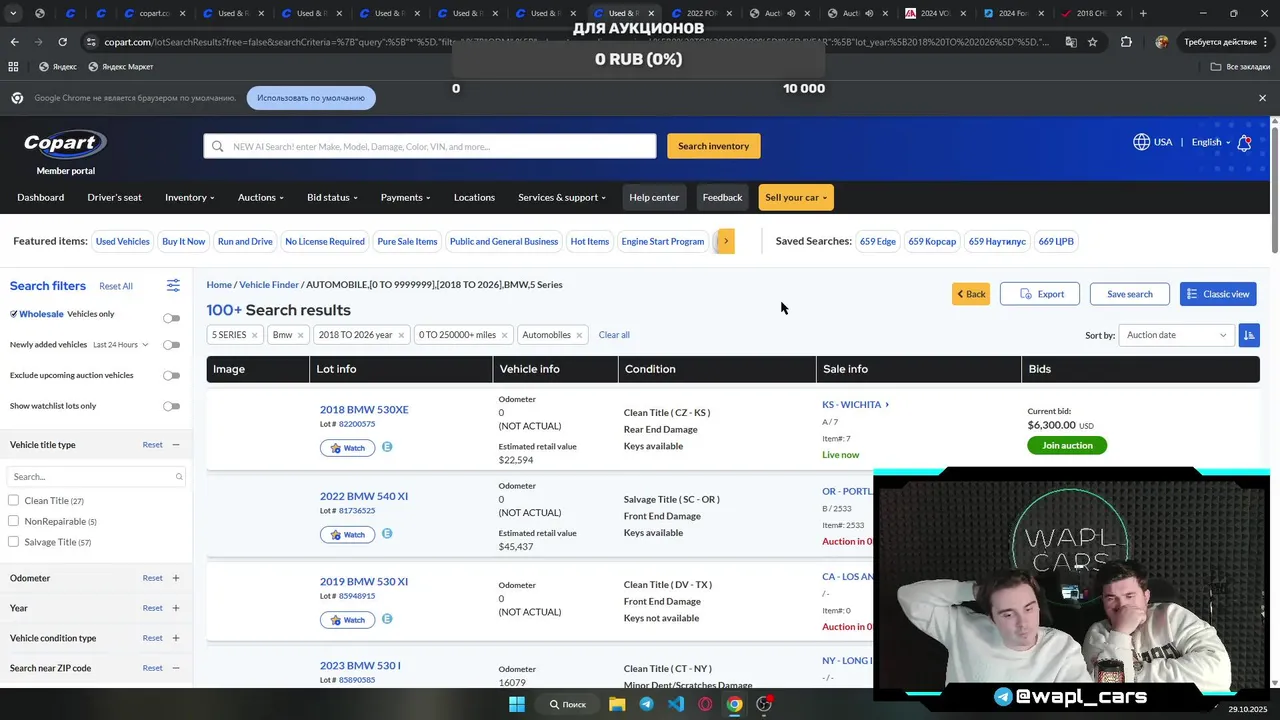Click the translate page icon in the address bar

(x=1071, y=42)
